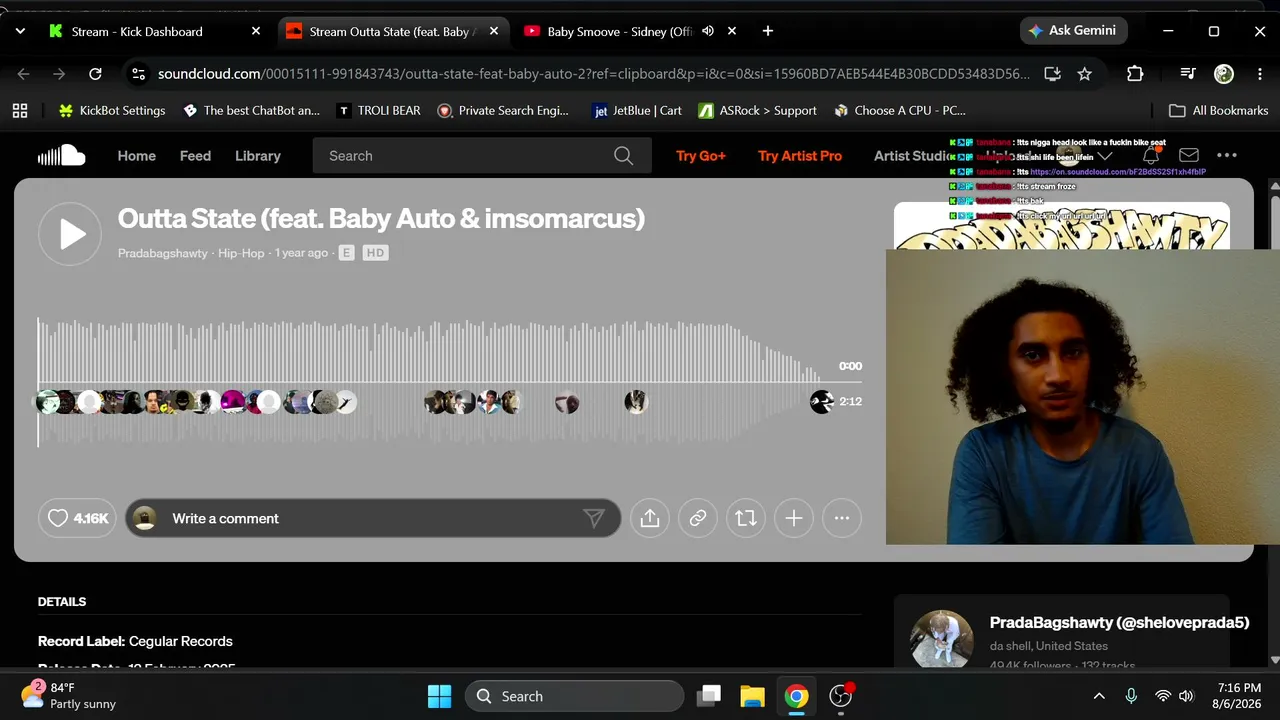Open OBS Studio from the taskbar
Image resolution: width=1280 pixels, height=720 pixels.
pos(840,696)
